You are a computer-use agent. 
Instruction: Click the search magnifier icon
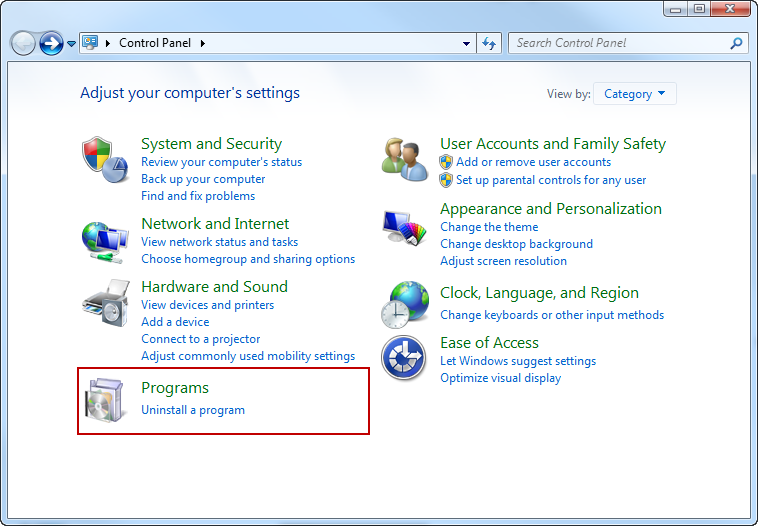coord(736,43)
